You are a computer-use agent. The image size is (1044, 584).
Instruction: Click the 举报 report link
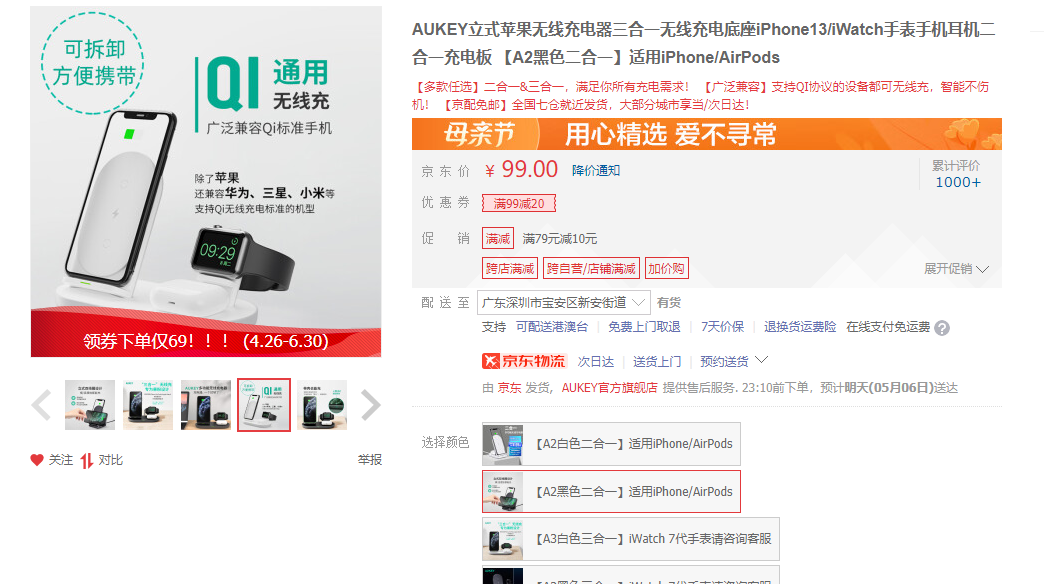click(370, 460)
